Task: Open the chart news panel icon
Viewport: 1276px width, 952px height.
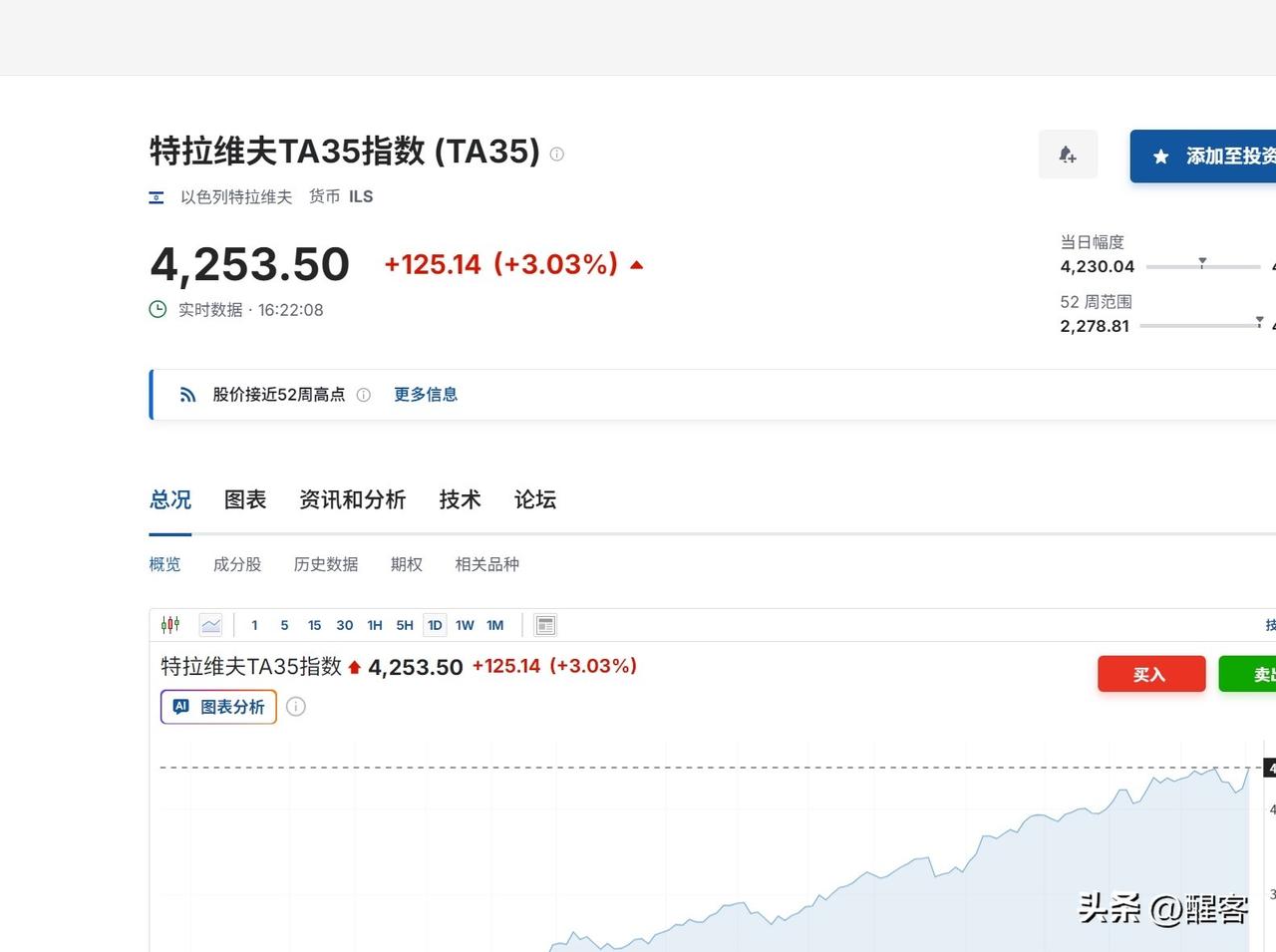Action: coord(545,624)
